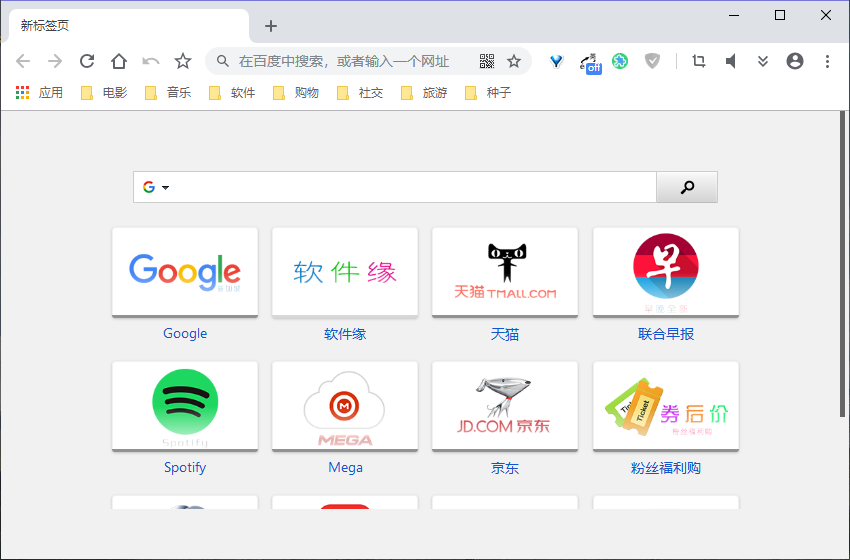Screen dimensions: 850x560
Task: Go forward with the forward arrow
Action: (x=55, y=61)
